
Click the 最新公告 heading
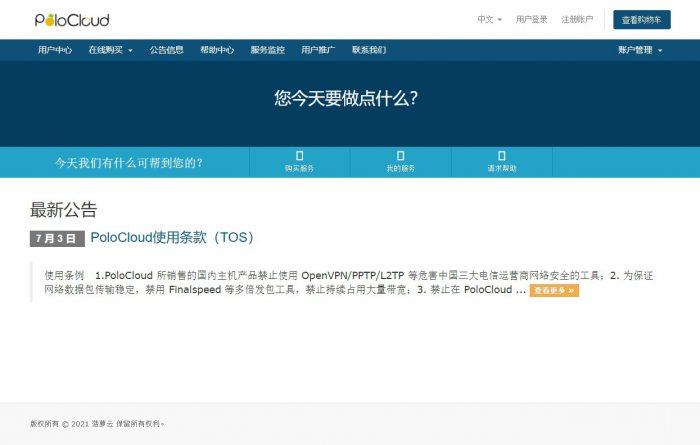[63, 210]
